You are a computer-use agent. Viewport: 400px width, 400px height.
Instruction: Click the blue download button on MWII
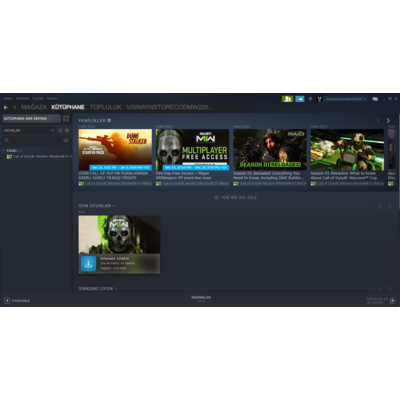tap(88, 264)
